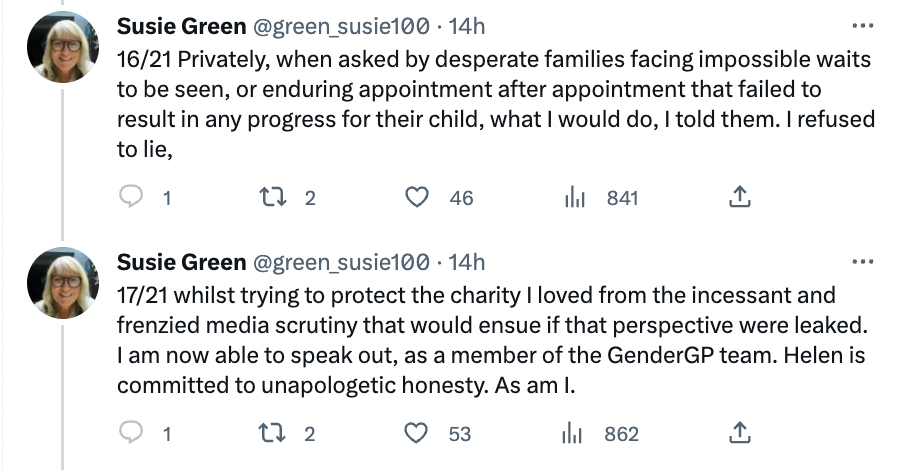This screenshot has height=470, width=900.
Task: Open the 17/21 tweet text mentioning GenderGP
Action: [492, 340]
